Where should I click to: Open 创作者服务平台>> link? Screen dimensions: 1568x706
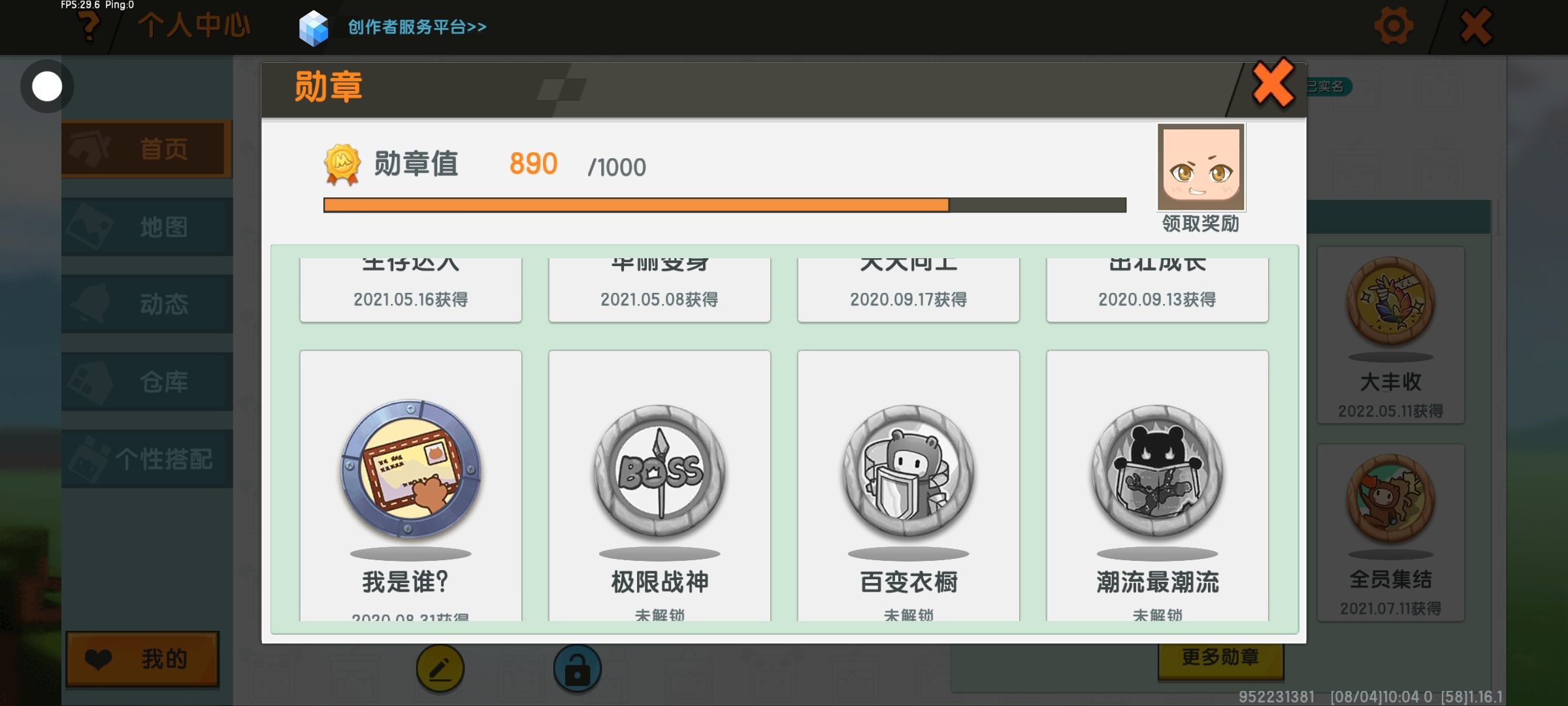(x=417, y=27)
